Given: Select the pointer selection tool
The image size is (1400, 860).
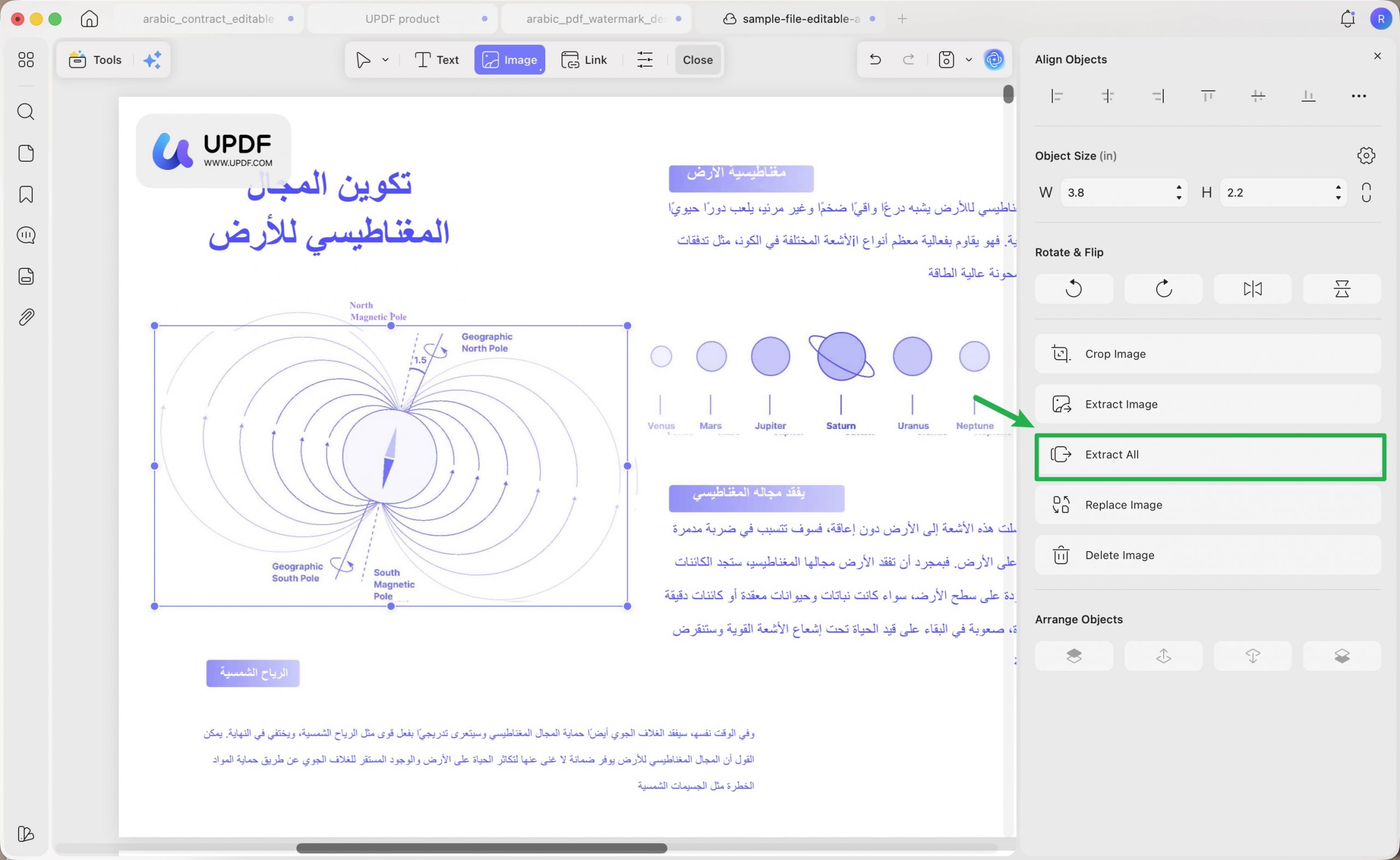Looking at the screenshot, I should point(363,60).
